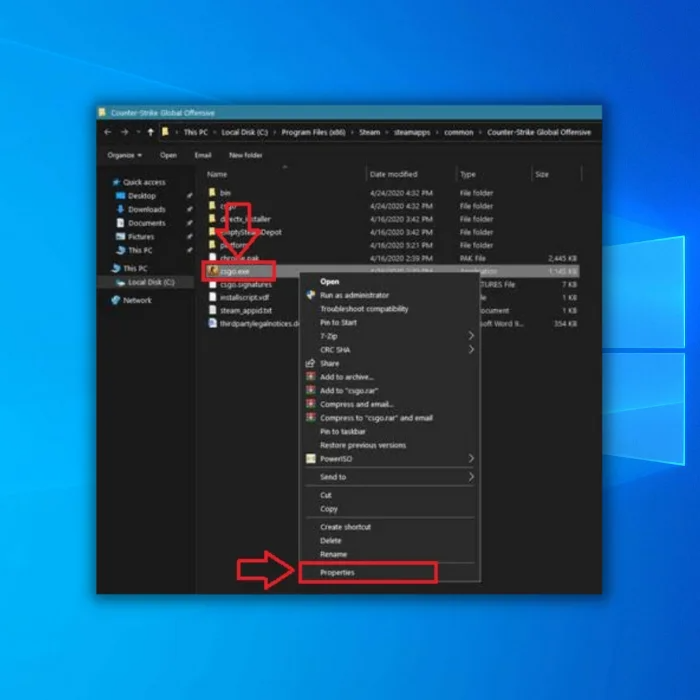Click the bin folder icon

click(x=212, y=192)
